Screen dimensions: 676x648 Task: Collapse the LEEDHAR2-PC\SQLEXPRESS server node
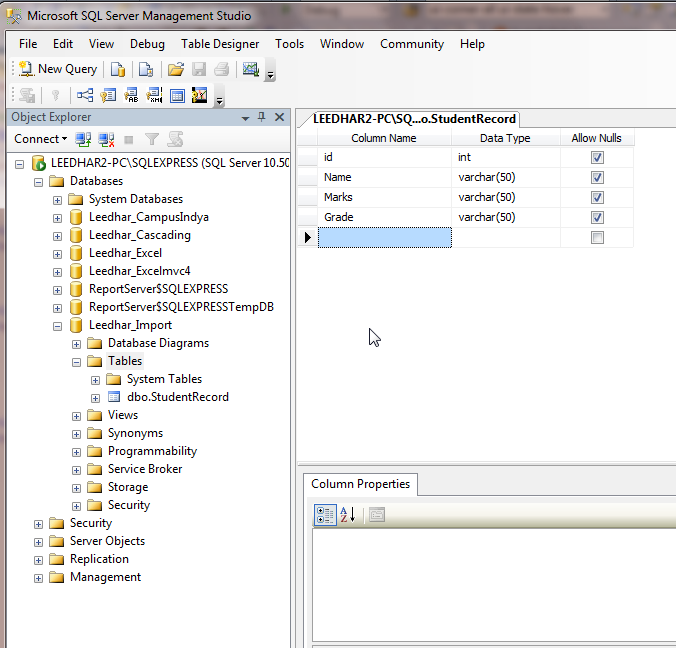19,164
